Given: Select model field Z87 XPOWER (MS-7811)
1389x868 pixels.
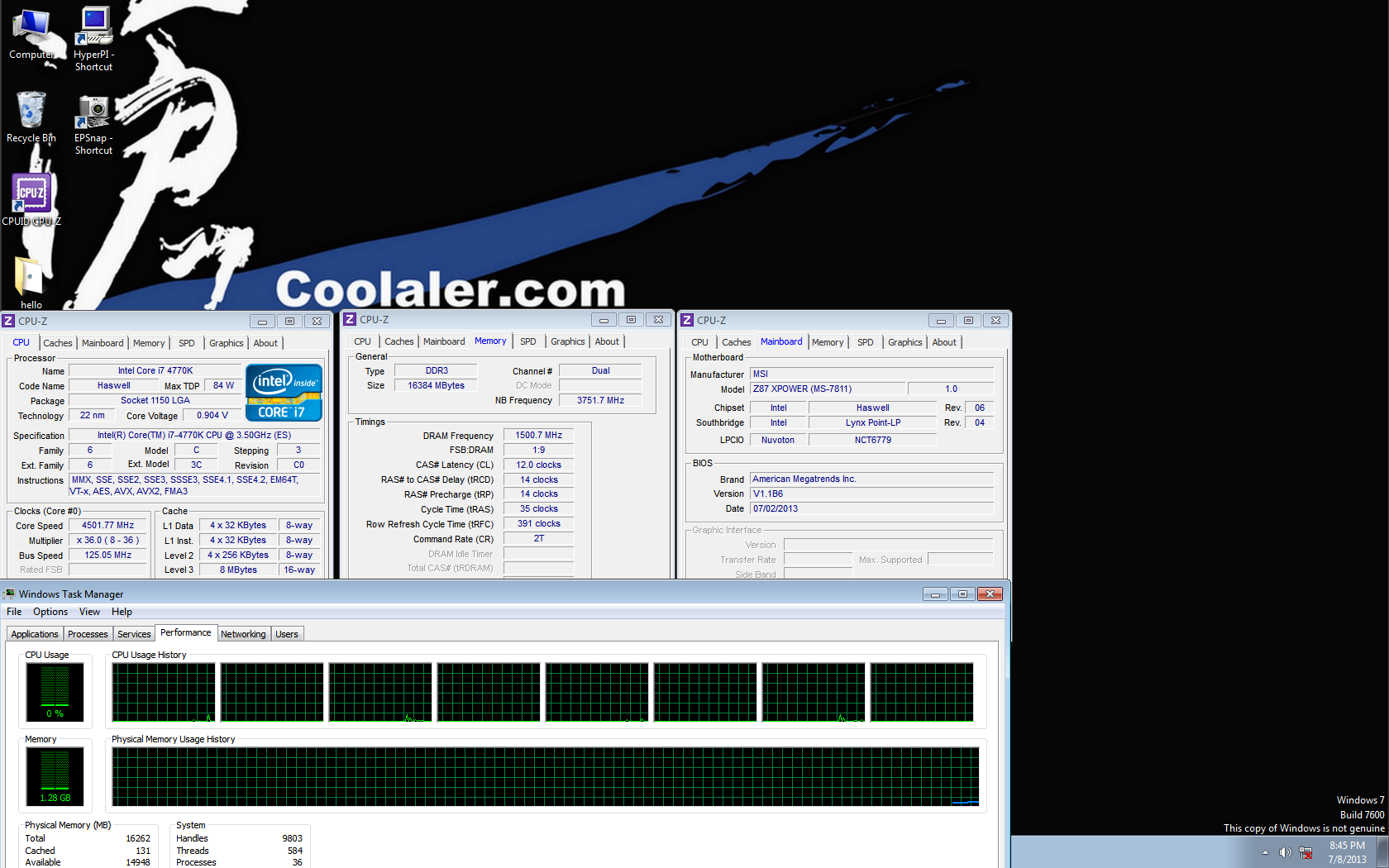Looking at the screenshot, I should click(x=826, y=389).
